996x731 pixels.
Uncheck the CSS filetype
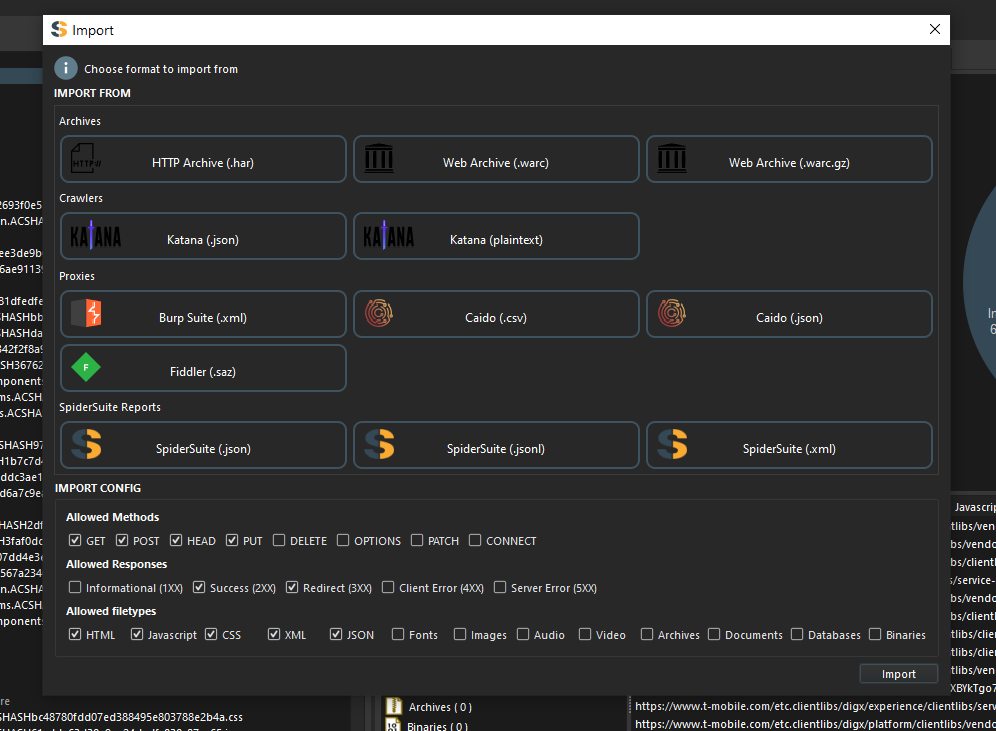[211, 634]
